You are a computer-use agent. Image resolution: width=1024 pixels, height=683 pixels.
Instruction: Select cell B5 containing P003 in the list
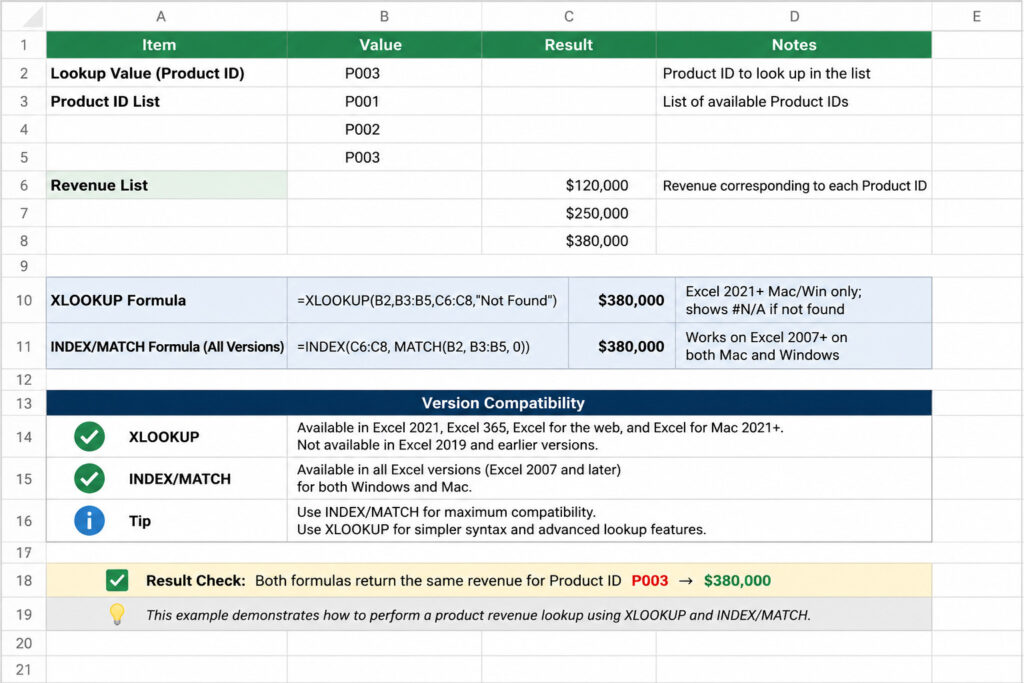tap(384, 157)
